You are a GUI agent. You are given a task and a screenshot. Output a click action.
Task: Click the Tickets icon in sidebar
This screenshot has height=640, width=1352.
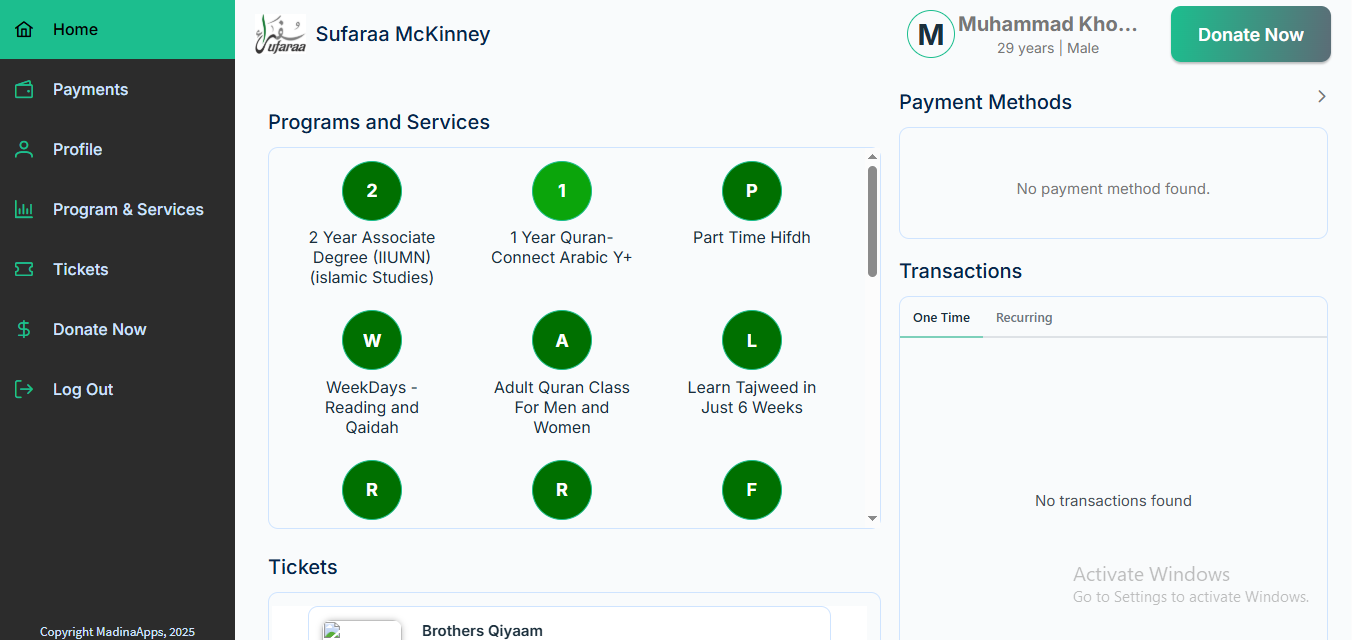[x=24, y=270]
